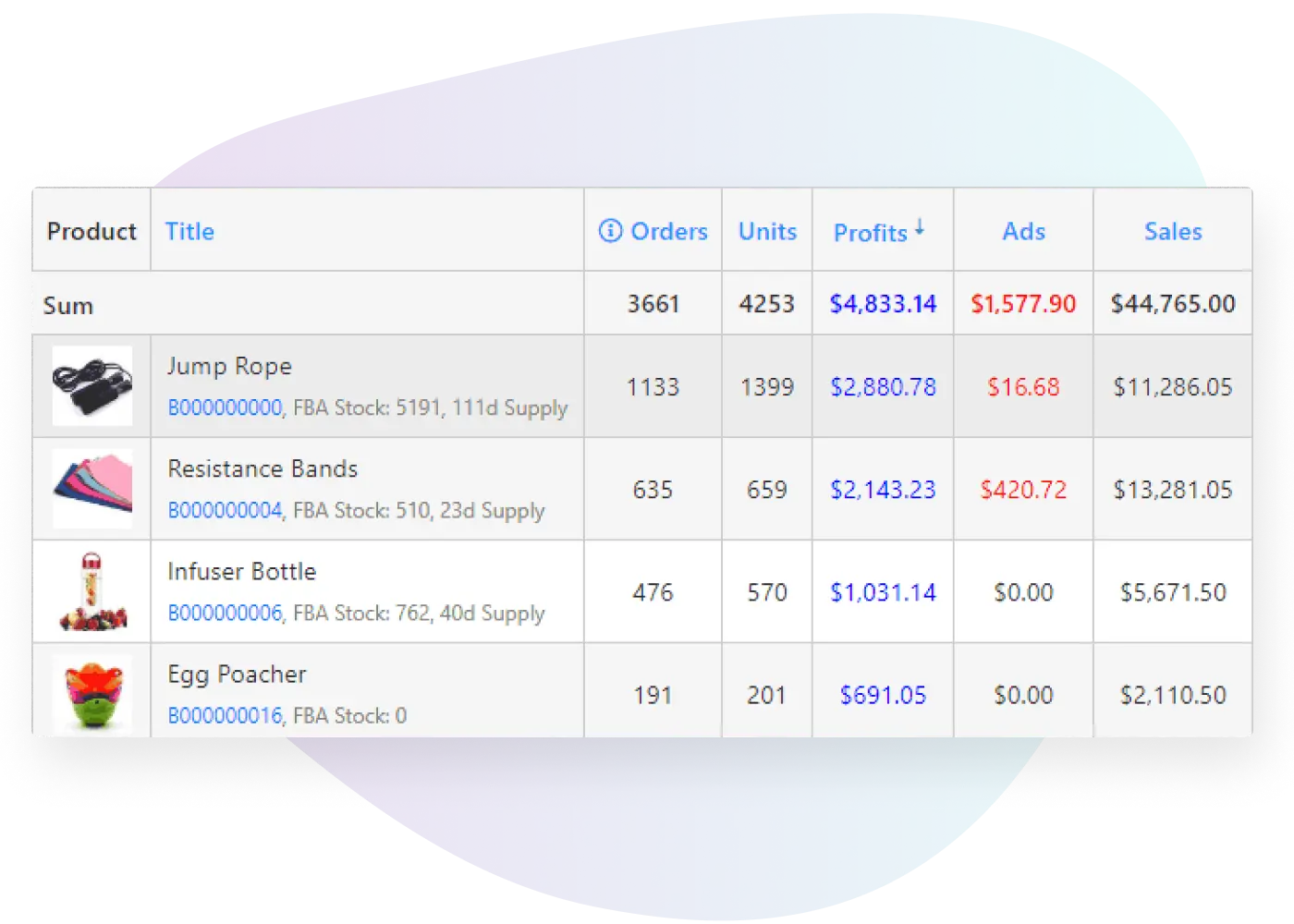Click total sales $44,765.00

[1173, 304]
